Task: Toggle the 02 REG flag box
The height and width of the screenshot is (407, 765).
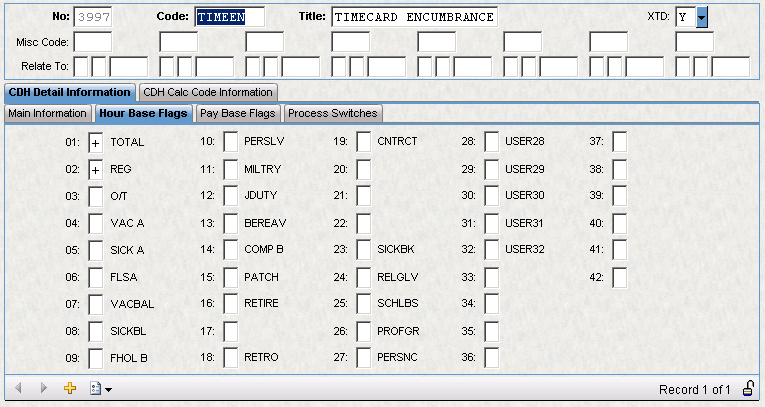Action: point(96,170)
